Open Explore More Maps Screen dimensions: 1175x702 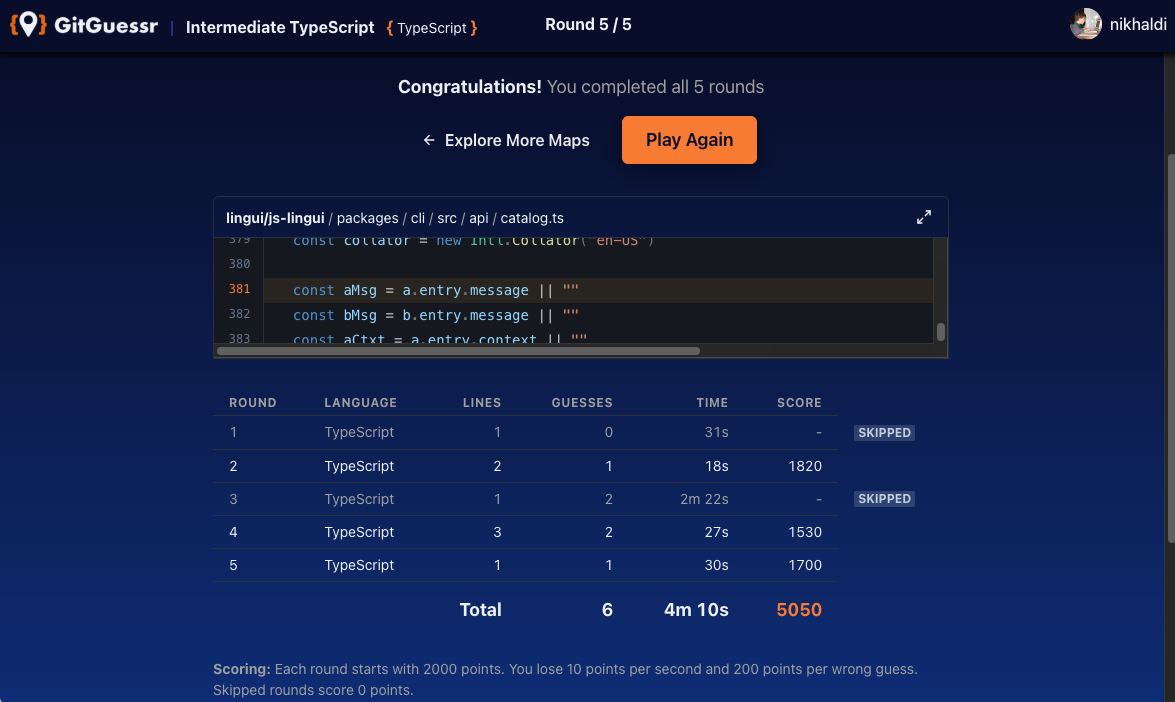[517, 140]
